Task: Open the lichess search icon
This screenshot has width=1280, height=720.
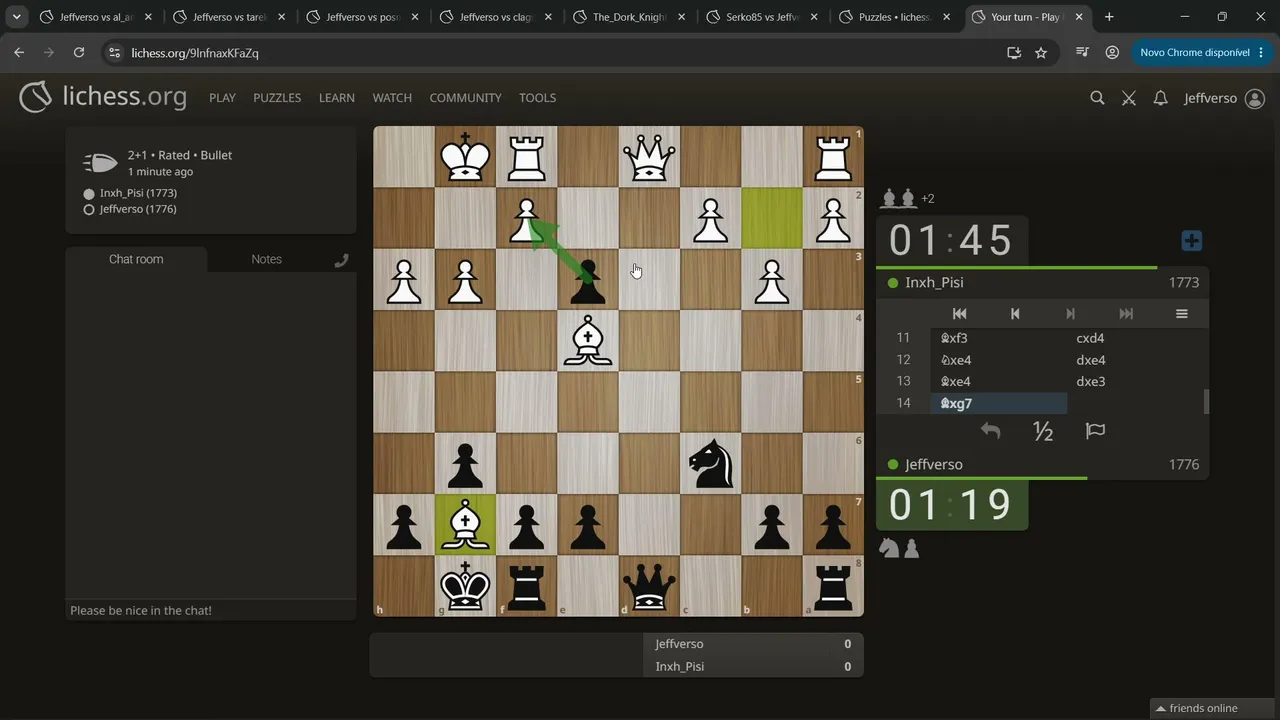Action: tap(1097, 98)
